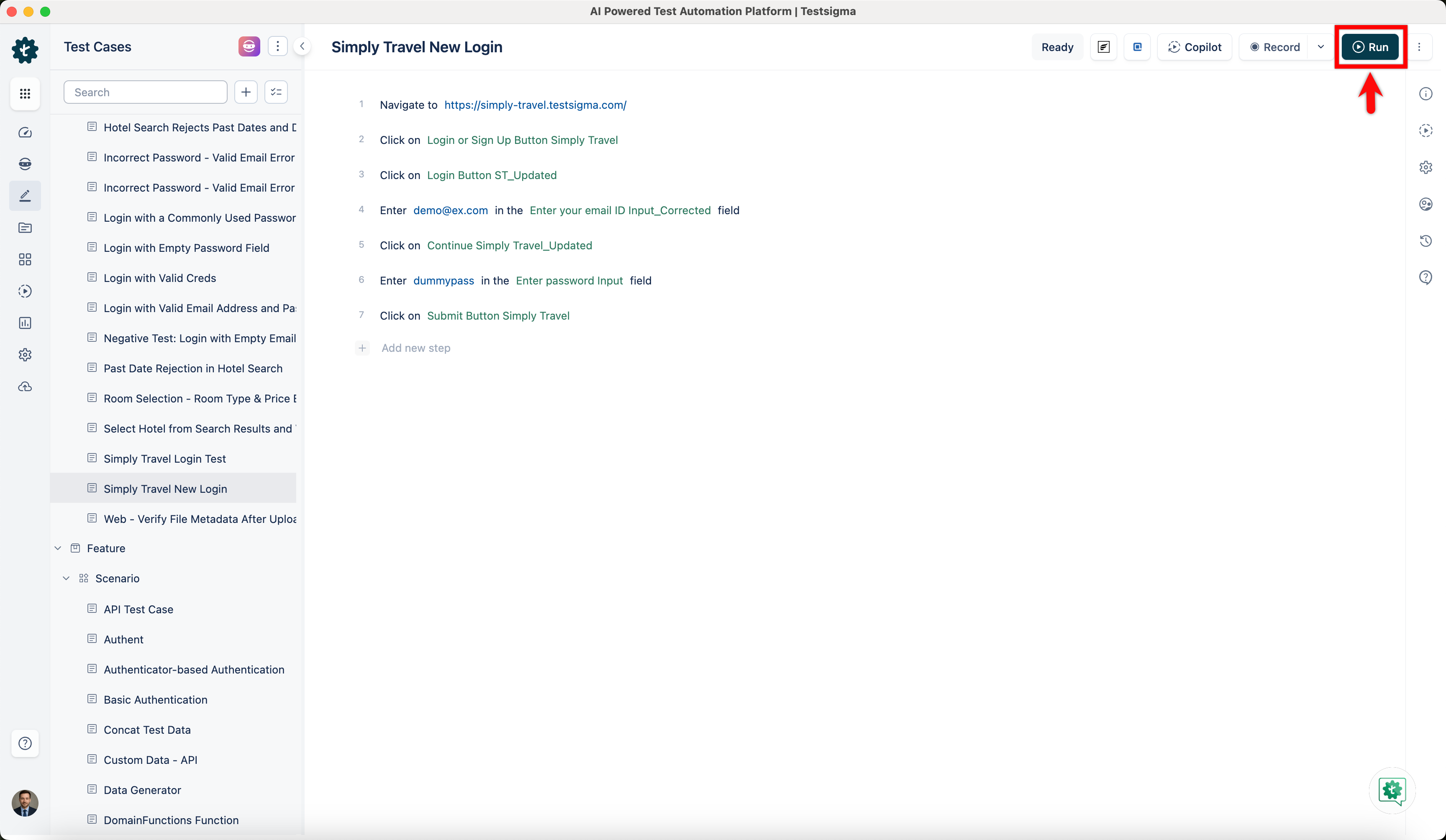Viewport: 1446px width, 840px height.
Task: Click Login Button ST_Updated element in step 3
Action: (x=492, y=176)
